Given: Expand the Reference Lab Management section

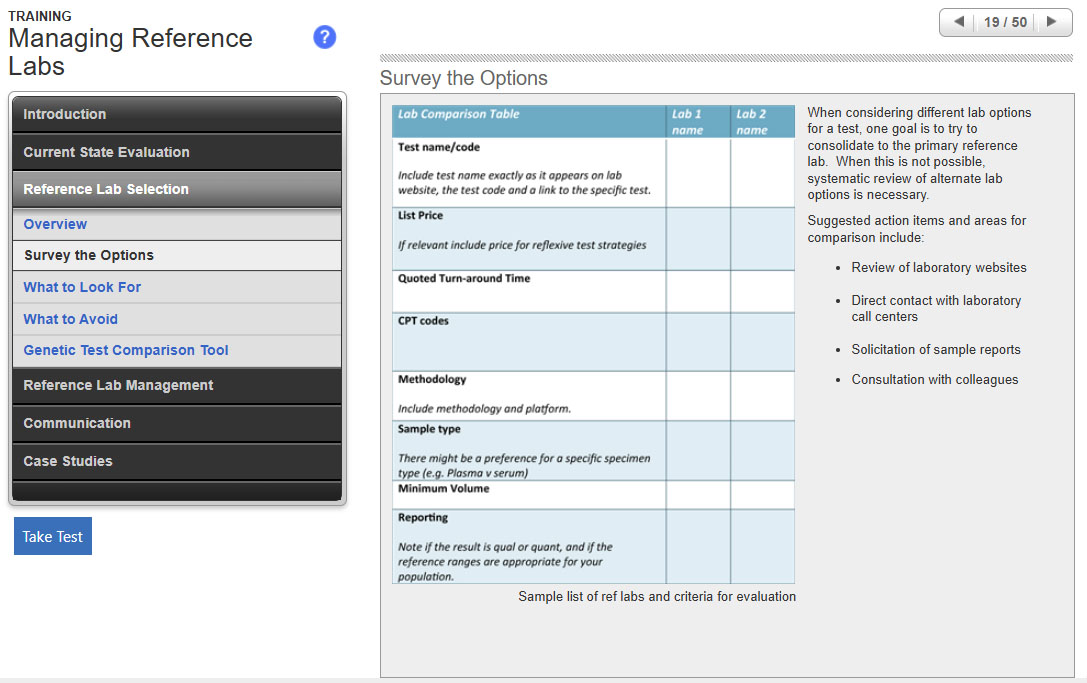Looking at the screenshot, I should 177,385.
